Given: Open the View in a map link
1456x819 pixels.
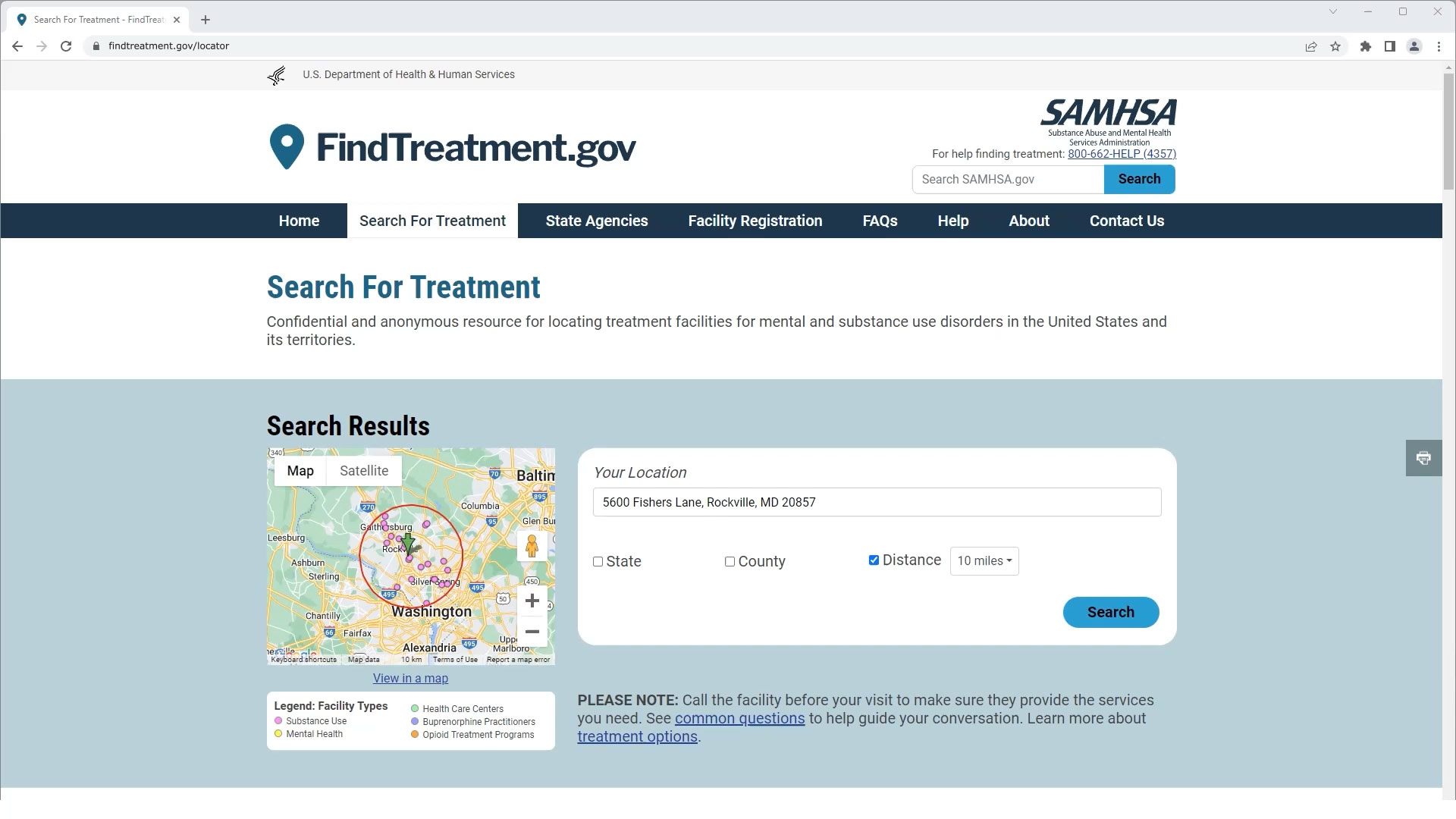Looking at the screenshot, I should pyautogui.click(x=410, y=679).
